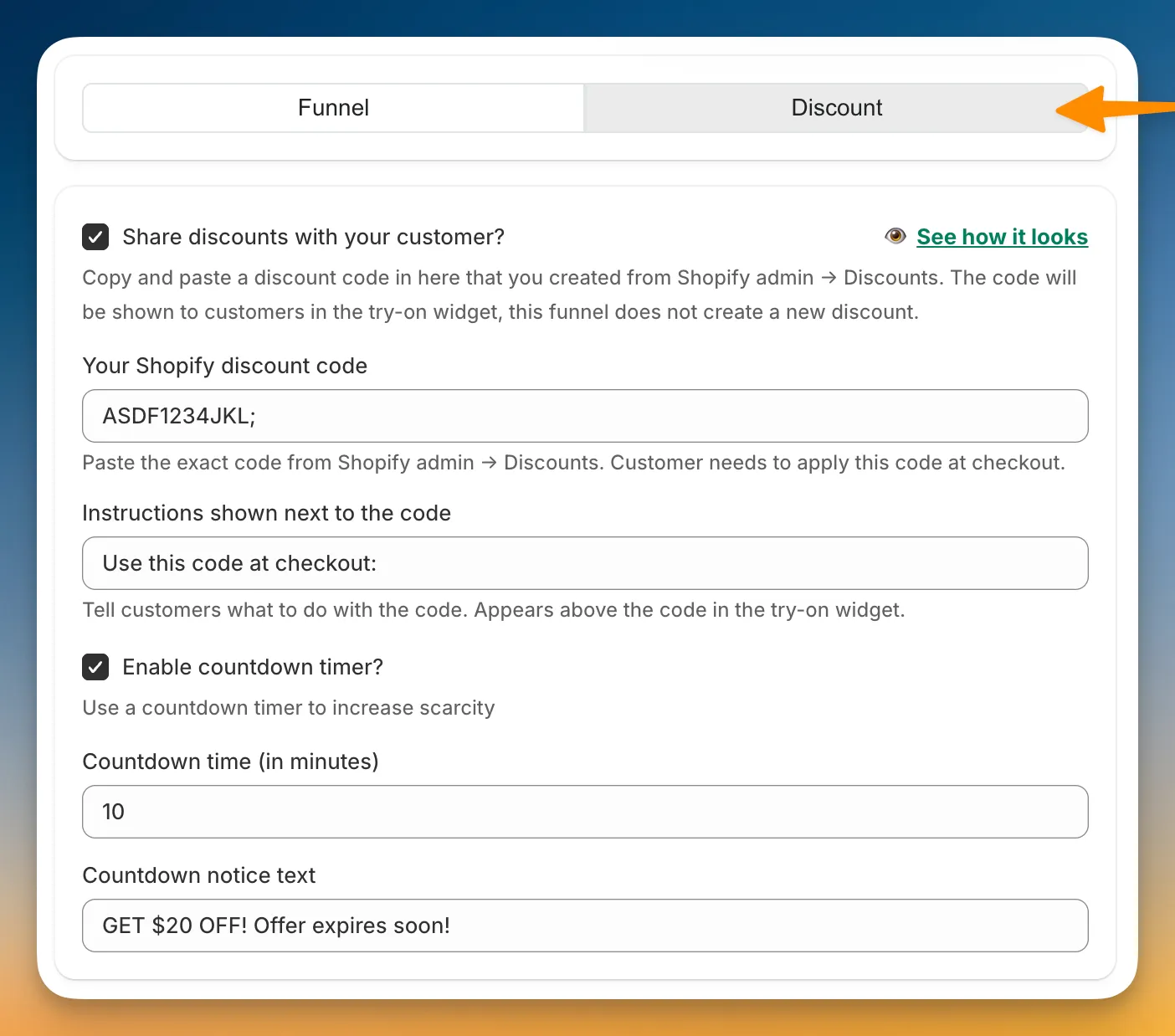Click the 'Countdown notice text' label
Screen dimensions: 1175x1036
(198, 875)
